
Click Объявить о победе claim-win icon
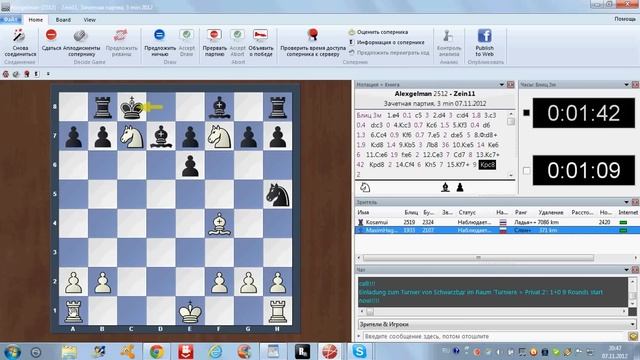pyautogui.click(x=260, y=36)
